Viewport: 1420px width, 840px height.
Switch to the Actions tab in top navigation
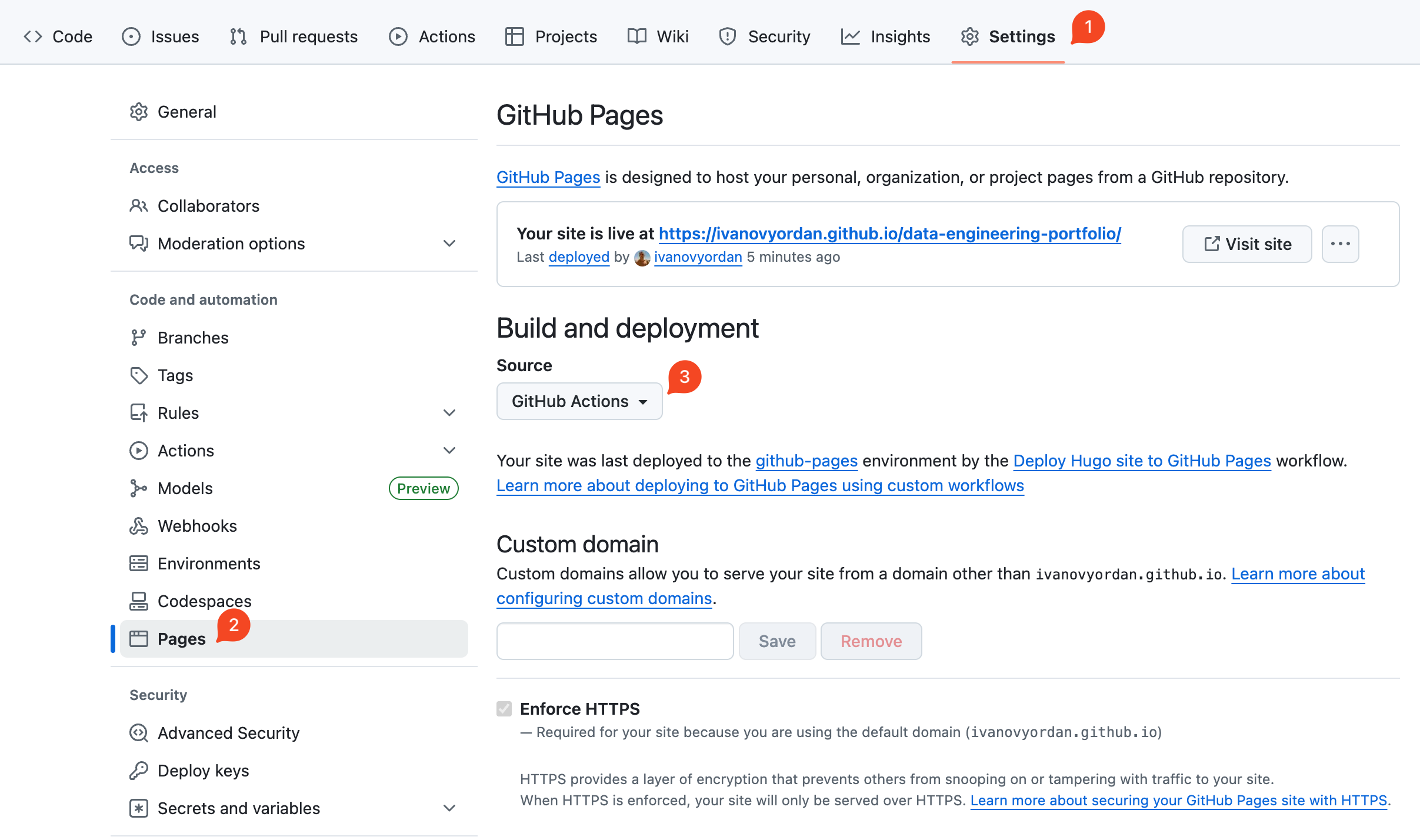click(432, 36)
